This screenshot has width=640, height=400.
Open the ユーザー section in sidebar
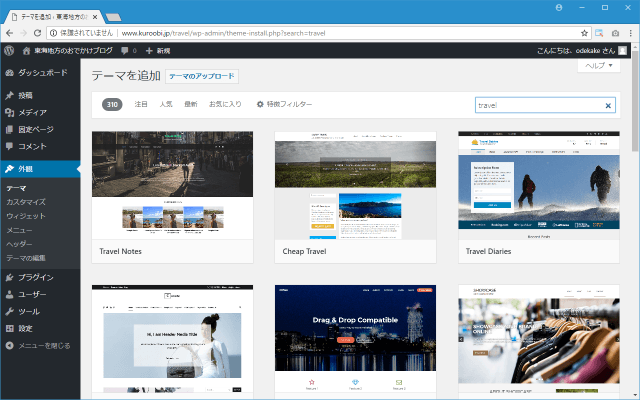[33, 294]
